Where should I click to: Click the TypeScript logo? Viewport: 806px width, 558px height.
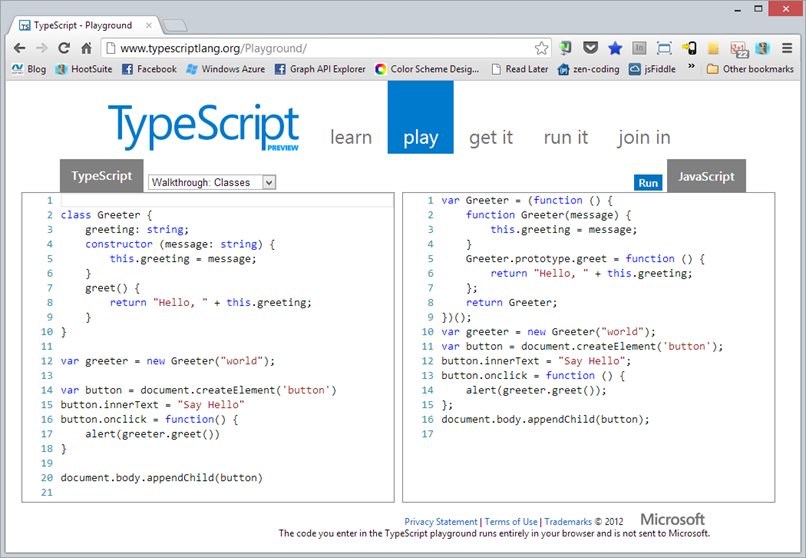204,127
